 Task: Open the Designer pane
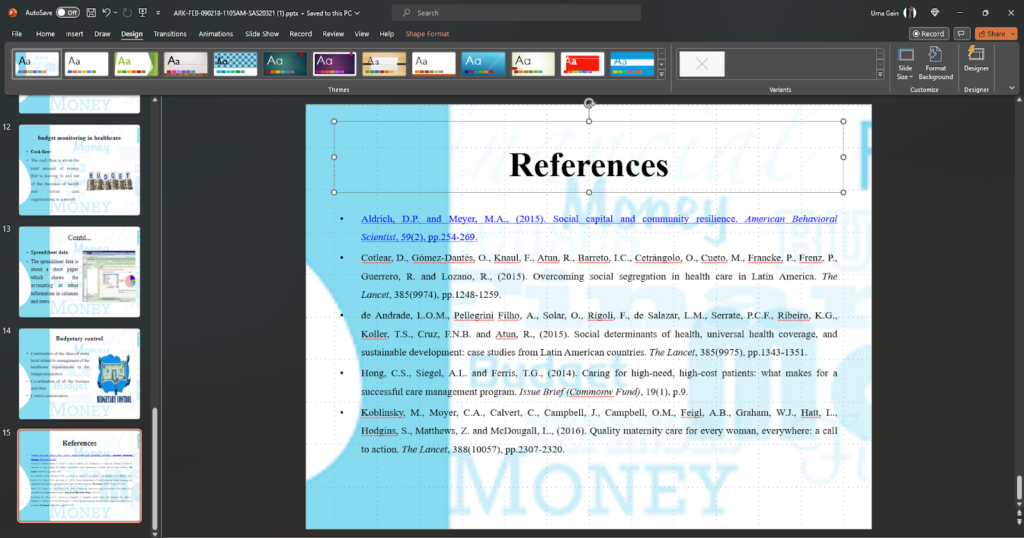tap(976, 59)
